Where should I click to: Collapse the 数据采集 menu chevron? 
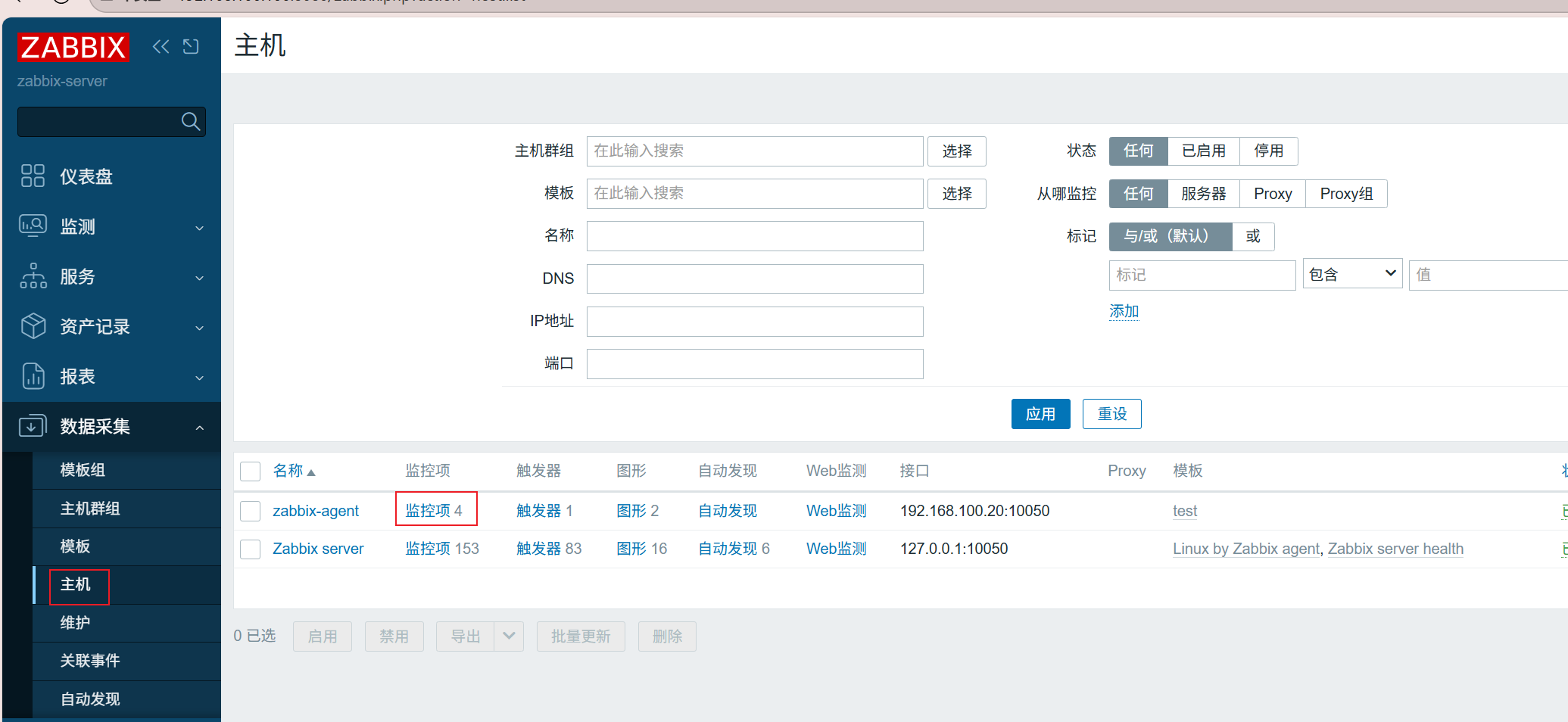tap(200, 427)
